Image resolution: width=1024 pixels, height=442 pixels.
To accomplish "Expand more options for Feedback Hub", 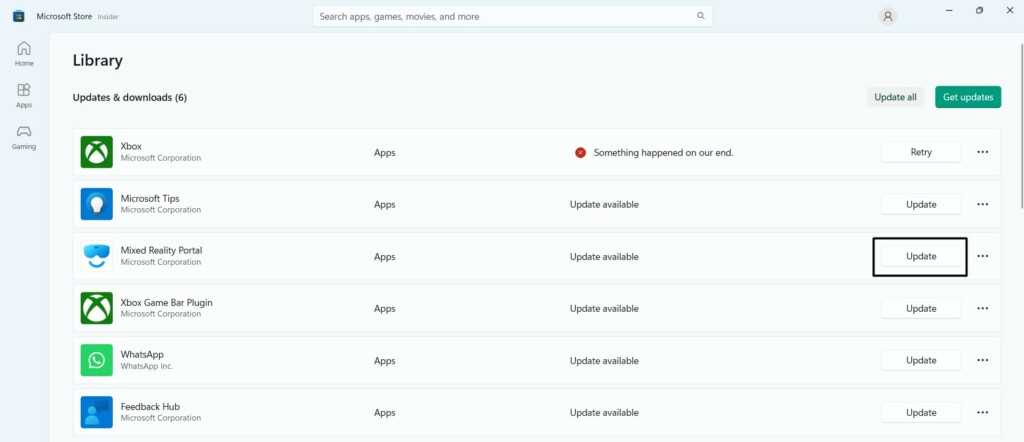I will [982, 412].
